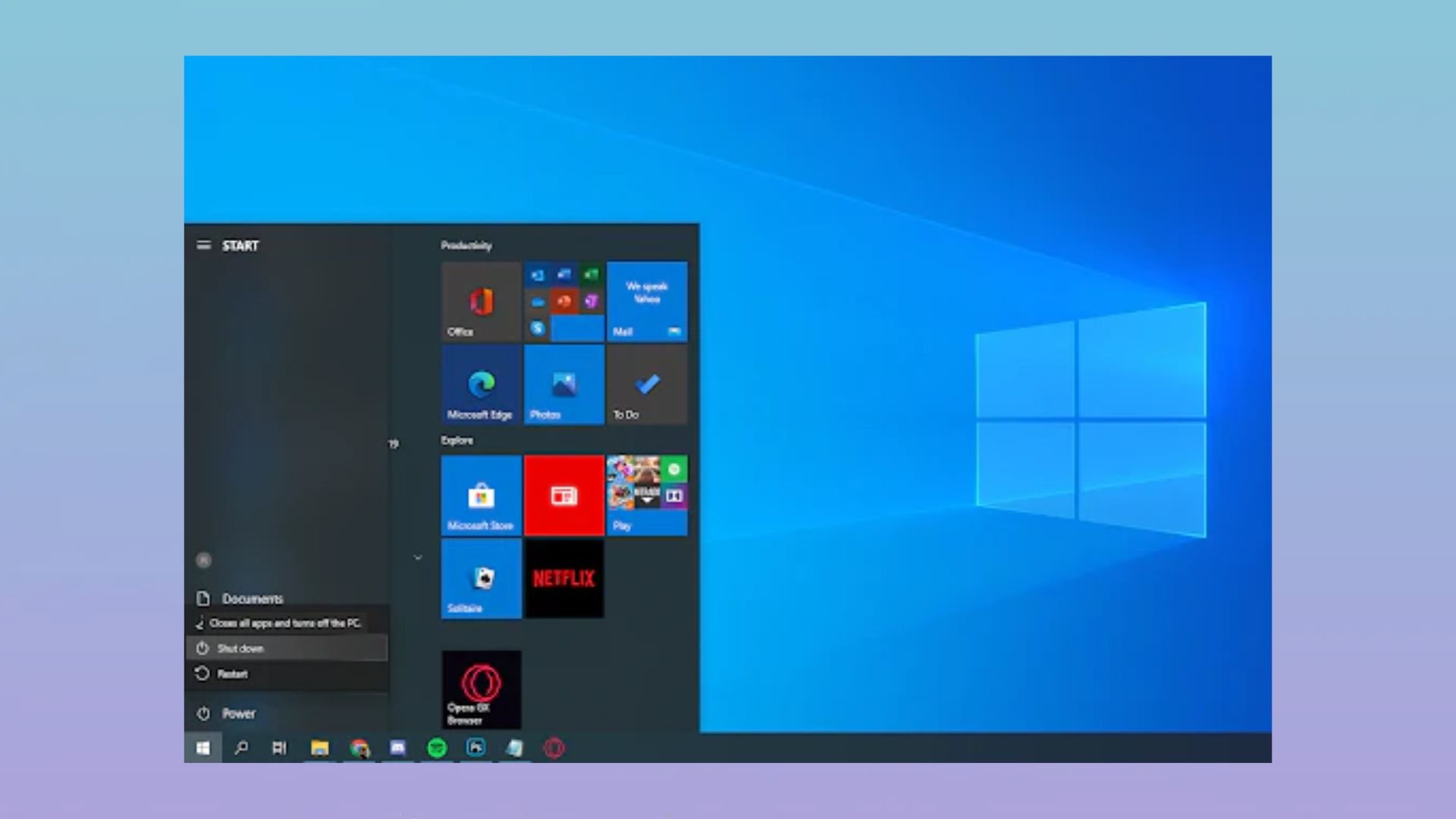Click the START label text
1456x819 pixels.
[x=240, y=246]
